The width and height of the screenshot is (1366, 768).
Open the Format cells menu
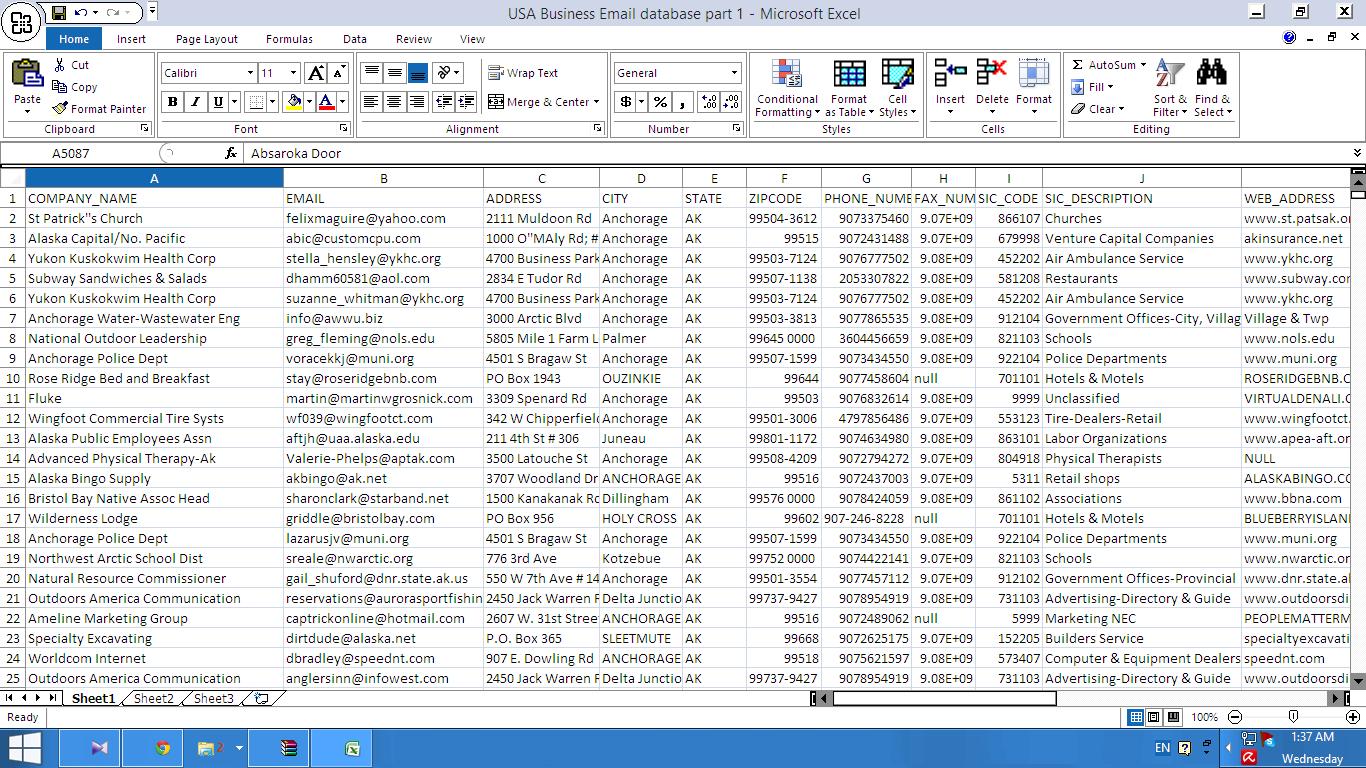coord(1034,86)
